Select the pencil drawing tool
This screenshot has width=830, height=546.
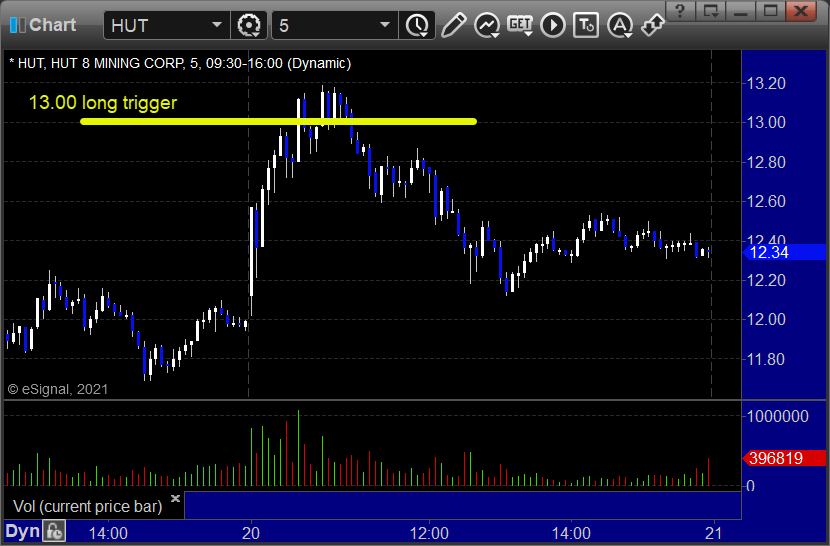(x=454, y=25)
